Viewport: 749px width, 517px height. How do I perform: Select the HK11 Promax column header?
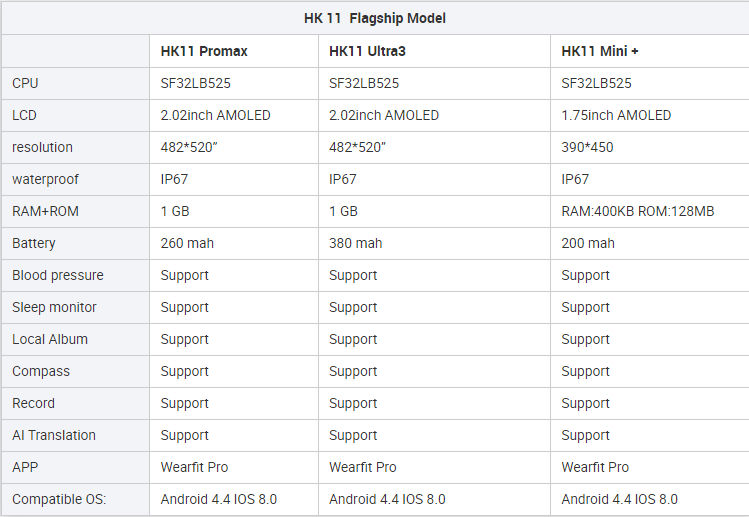click(x=204, y=51)
